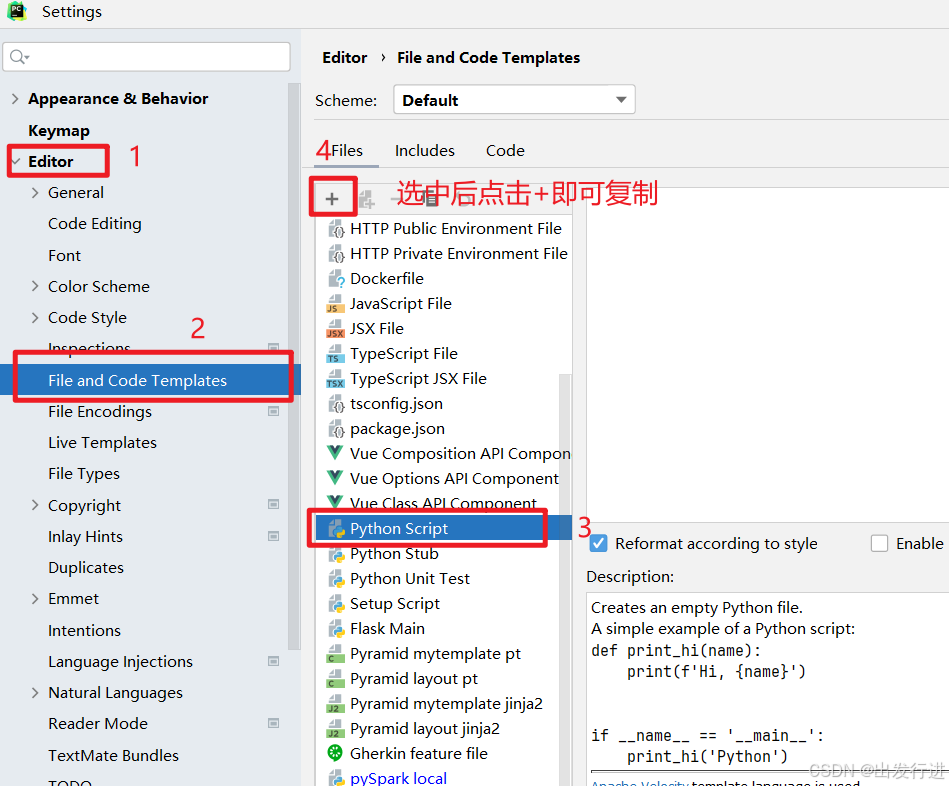949x786 pixels.
Task: Click the Pyramid layout jinja2 icon
Action: (335, 729)
